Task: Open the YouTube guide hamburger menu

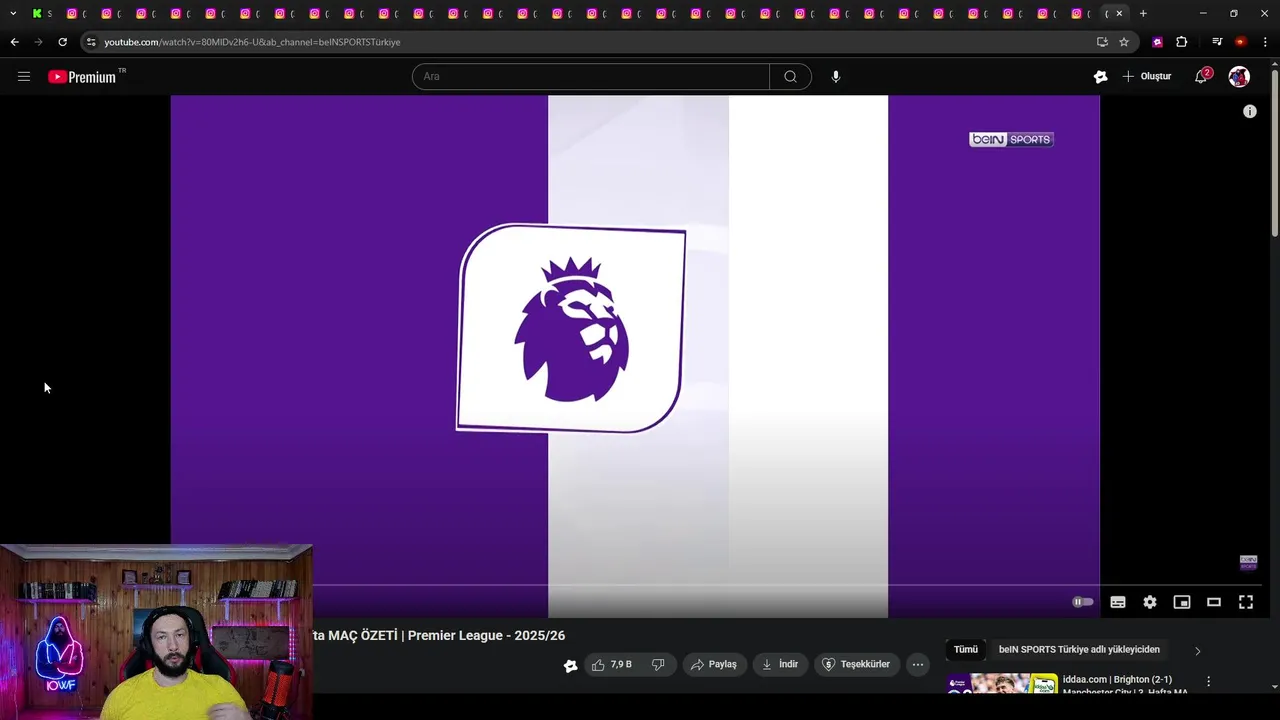Action: point(24,76)
